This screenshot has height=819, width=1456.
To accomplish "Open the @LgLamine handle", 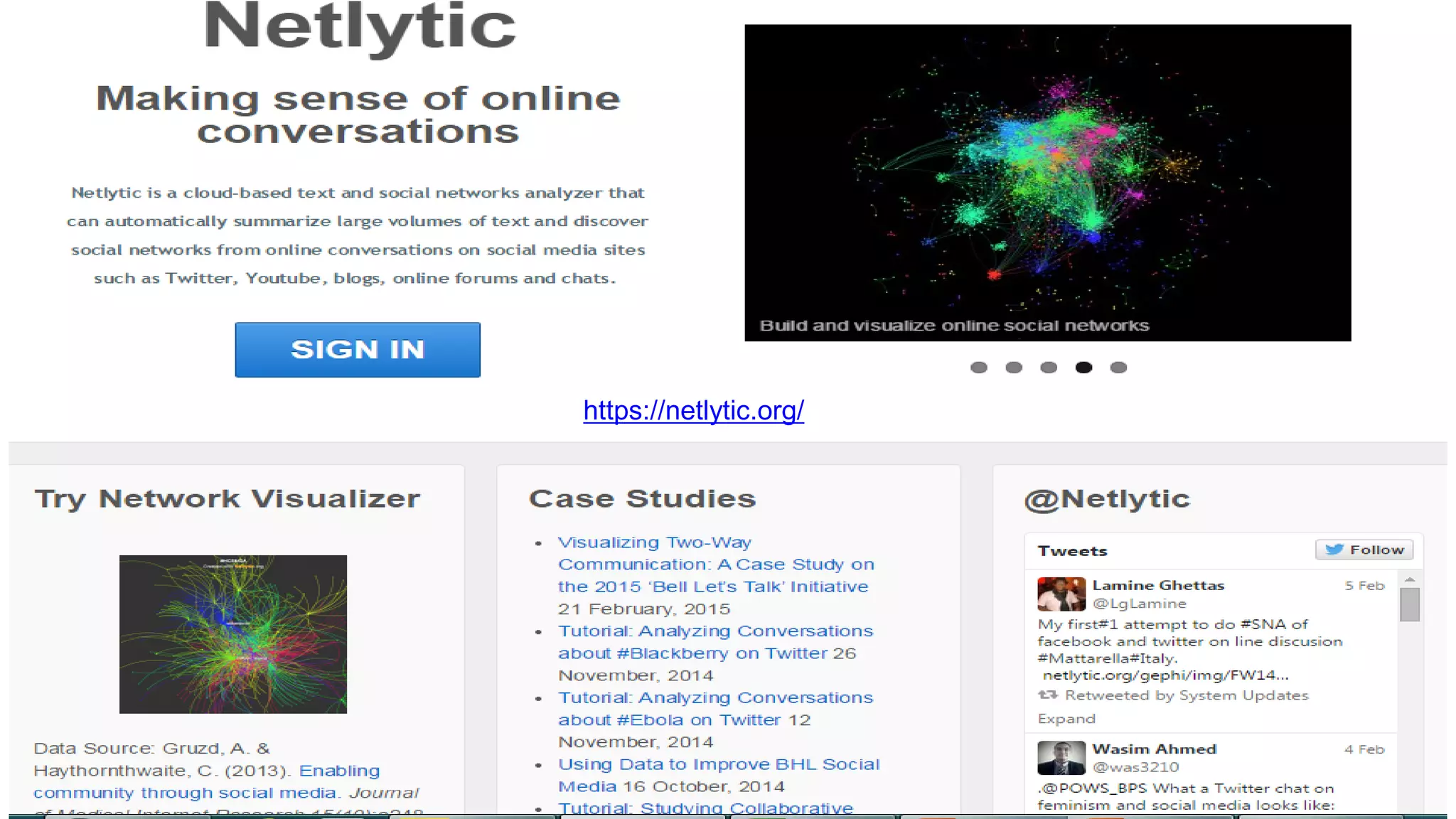I will pos(1140,604).
